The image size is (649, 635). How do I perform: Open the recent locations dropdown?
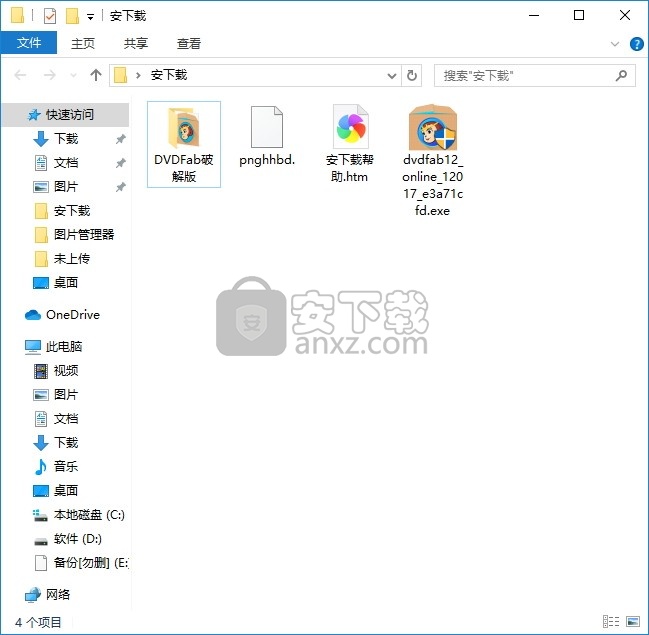click(x=73, y=75)
